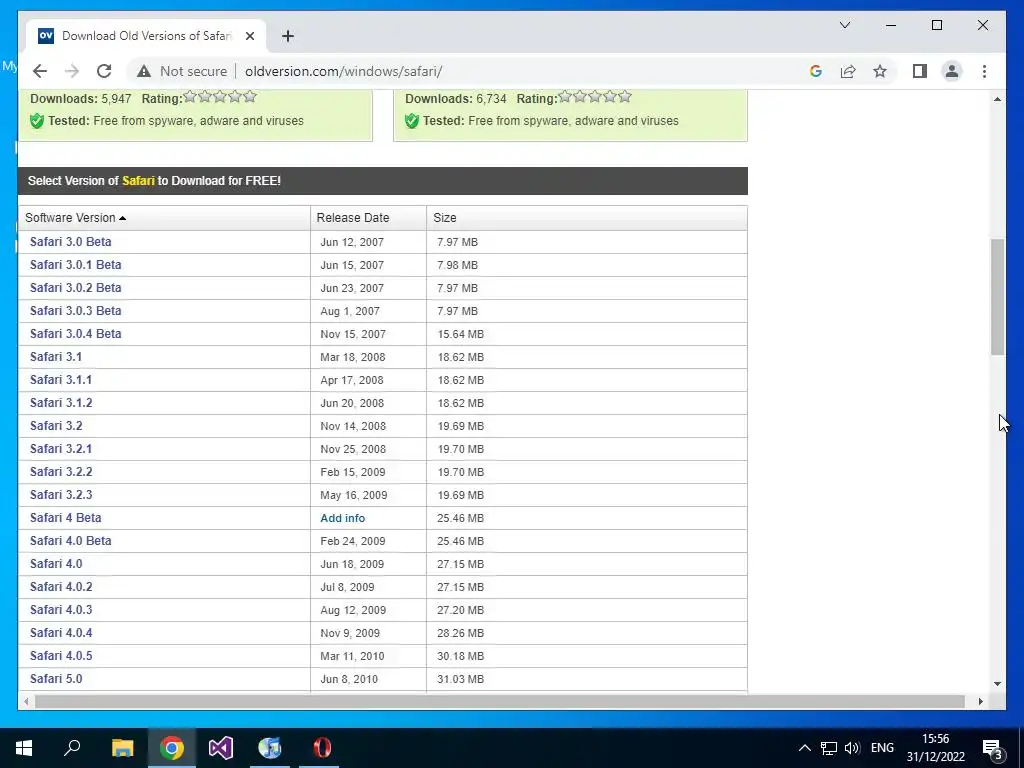Open the Safari 4.0.3 link
Image resolution: width=1024 pixels, height=768 pixels.
pos(61,609)
